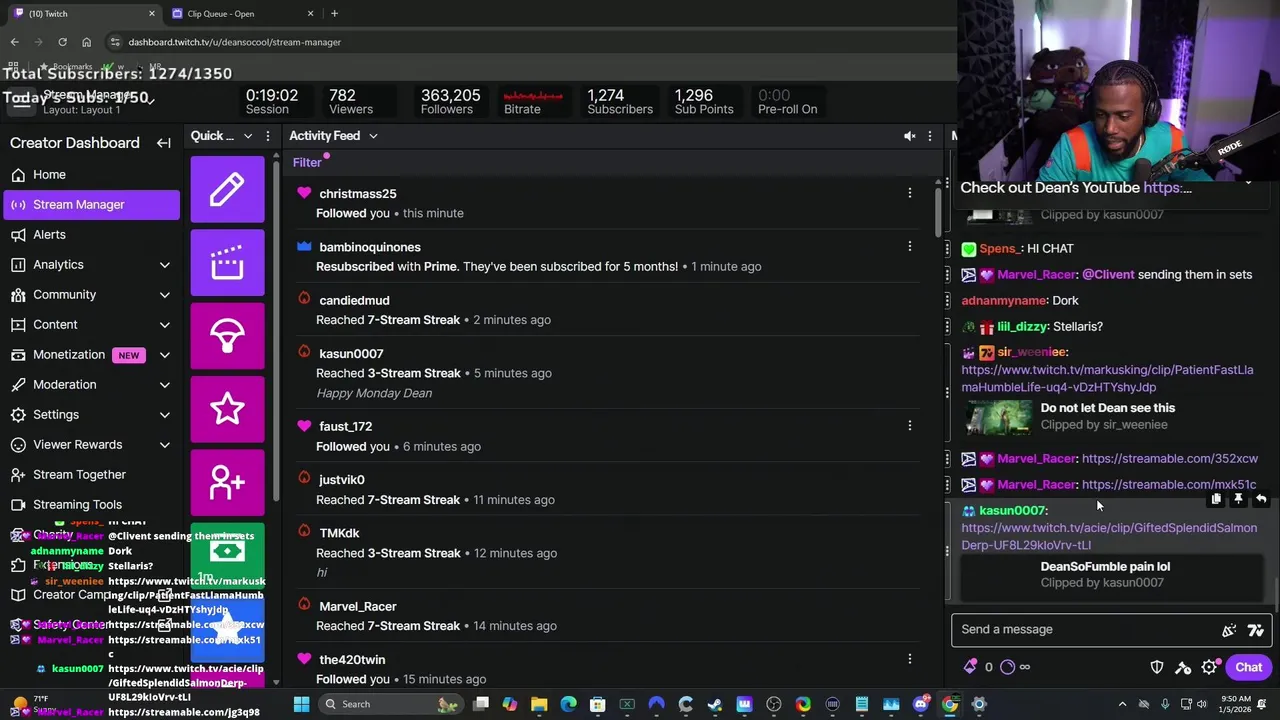
Task: Expand the Viewer Rewards sidebar section
Action: tap(164, 445)
